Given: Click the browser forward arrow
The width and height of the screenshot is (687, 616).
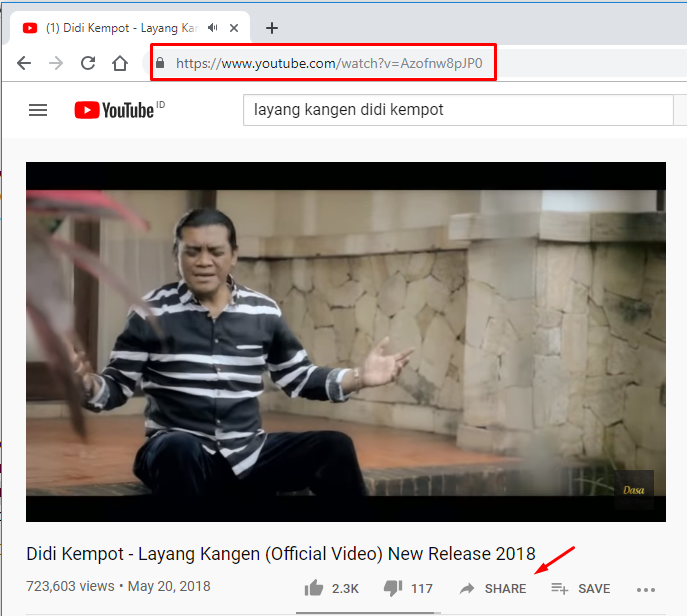Looking at the screenshot, I should 56,64.
